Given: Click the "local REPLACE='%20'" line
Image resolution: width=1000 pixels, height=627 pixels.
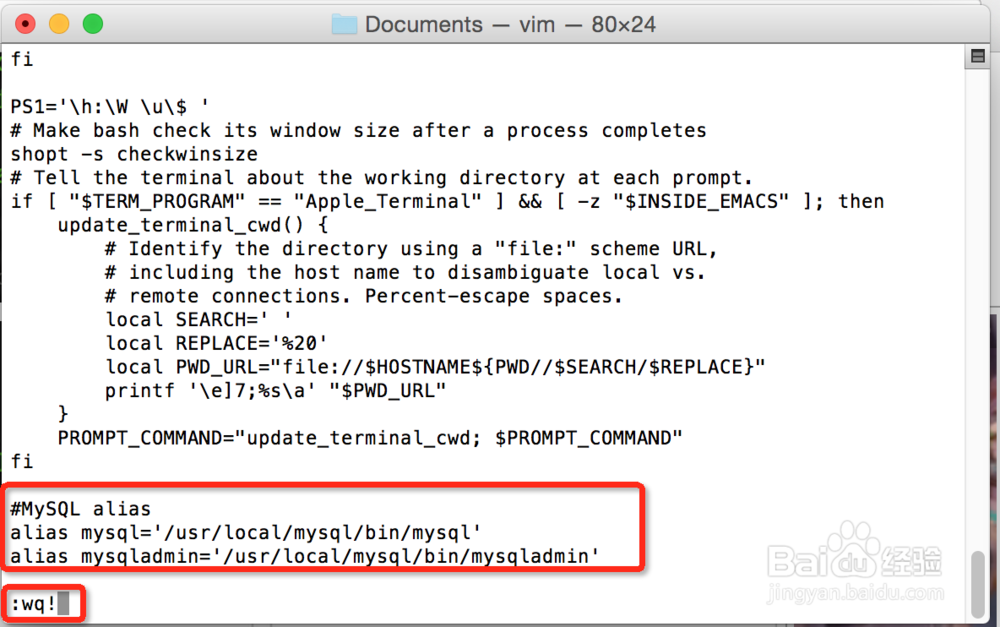Looking at the screenshot, I should (216, 343).
